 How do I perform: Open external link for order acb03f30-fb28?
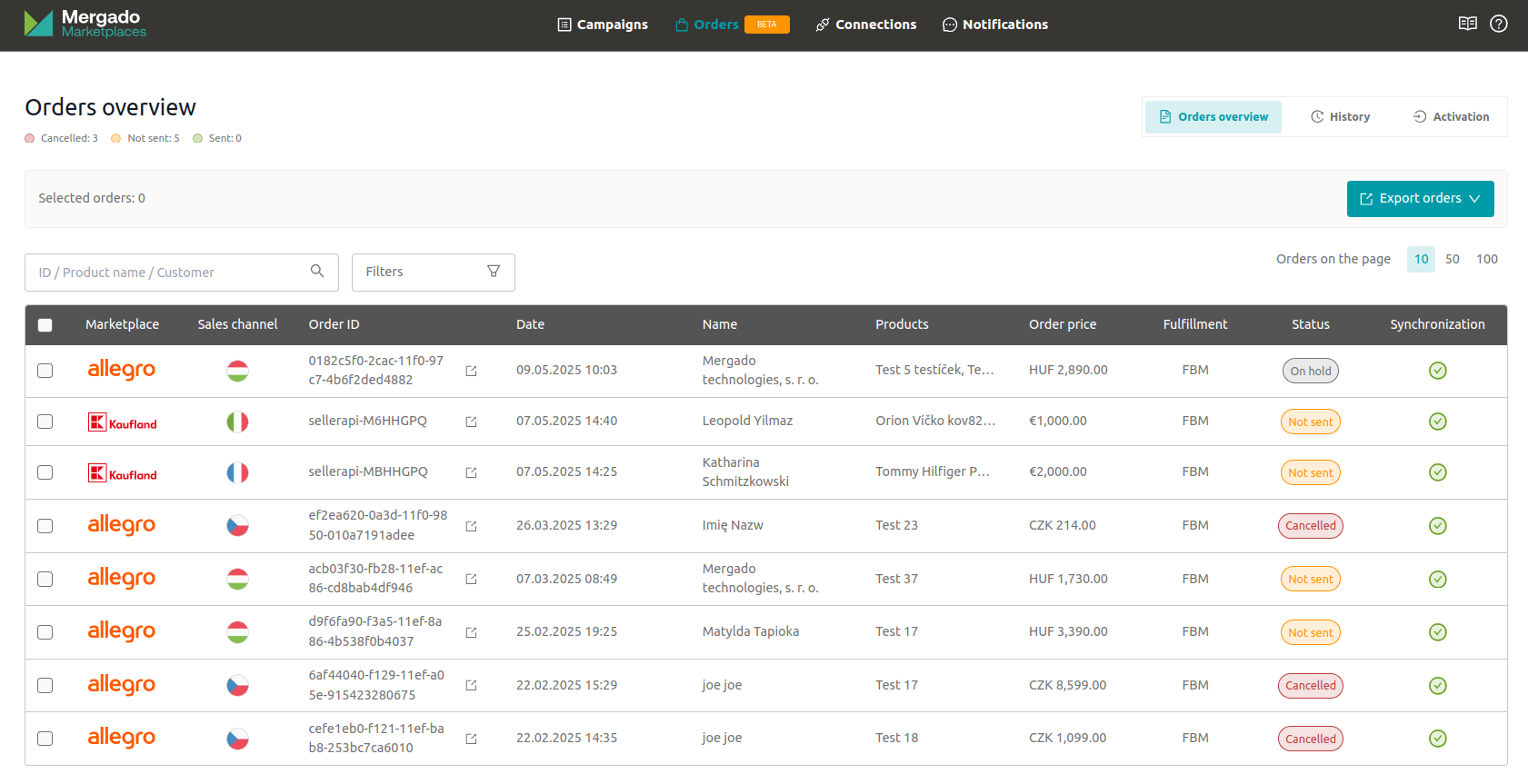pyautogui.click(x=471, y=579)
